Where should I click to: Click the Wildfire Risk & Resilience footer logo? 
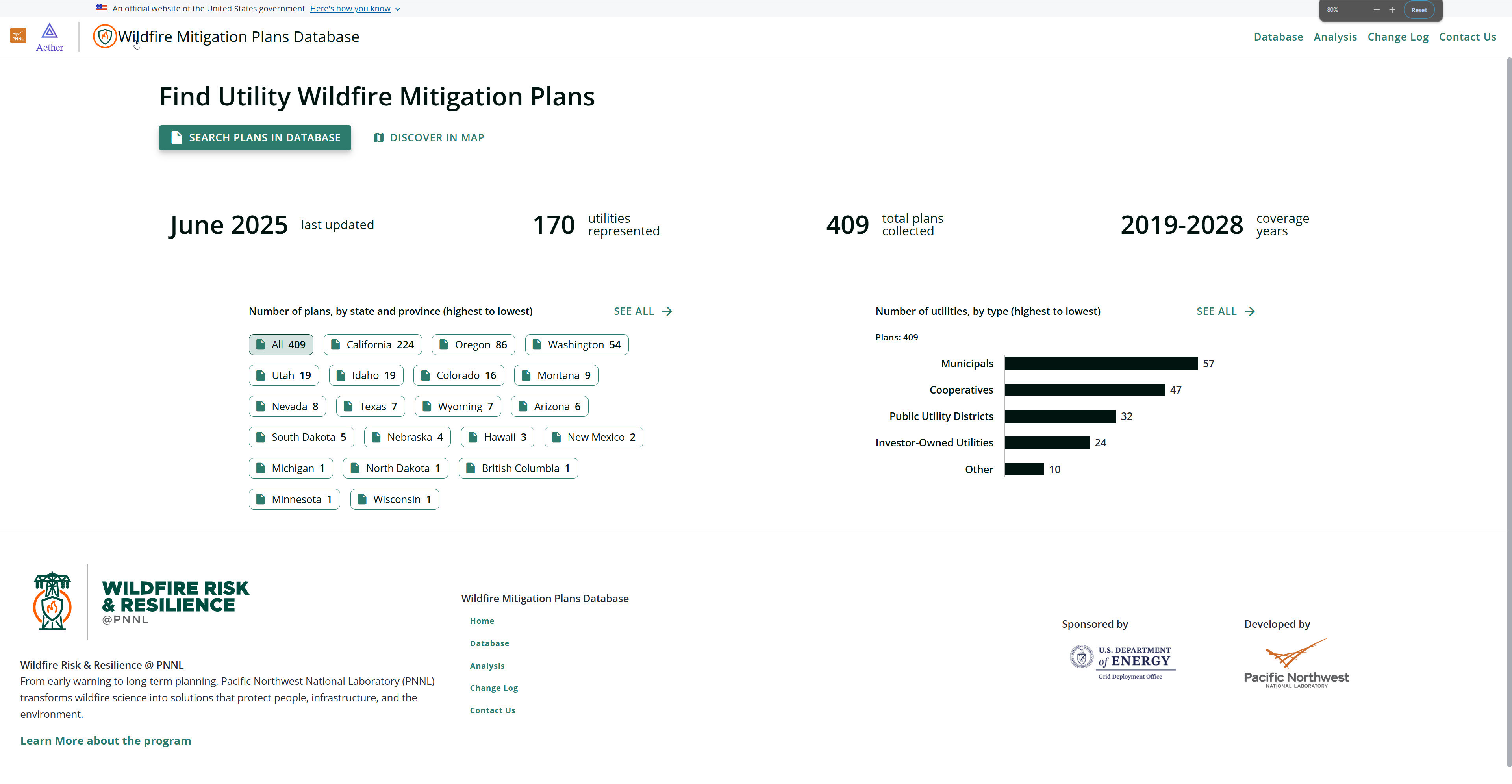141,601
